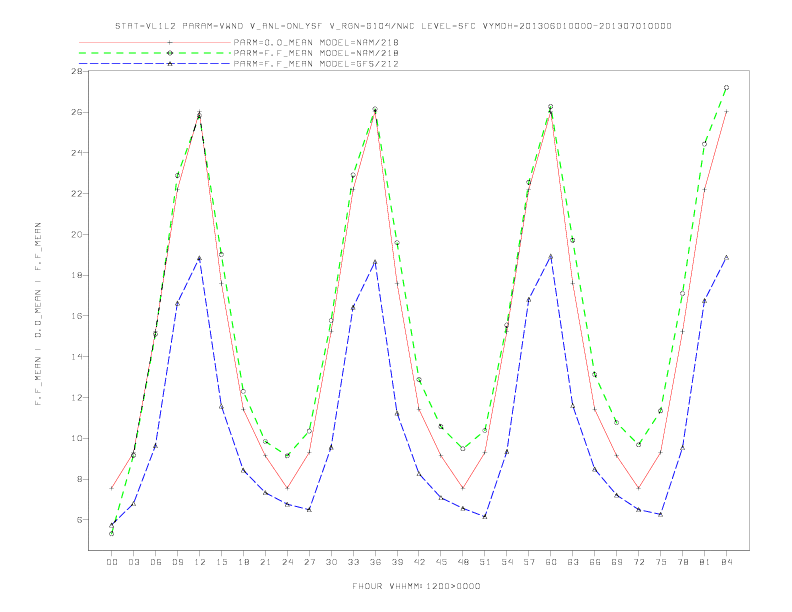Select the legend entry PARM=O.O_MEAN MODEL=NAM/218

tap(316, 42)
